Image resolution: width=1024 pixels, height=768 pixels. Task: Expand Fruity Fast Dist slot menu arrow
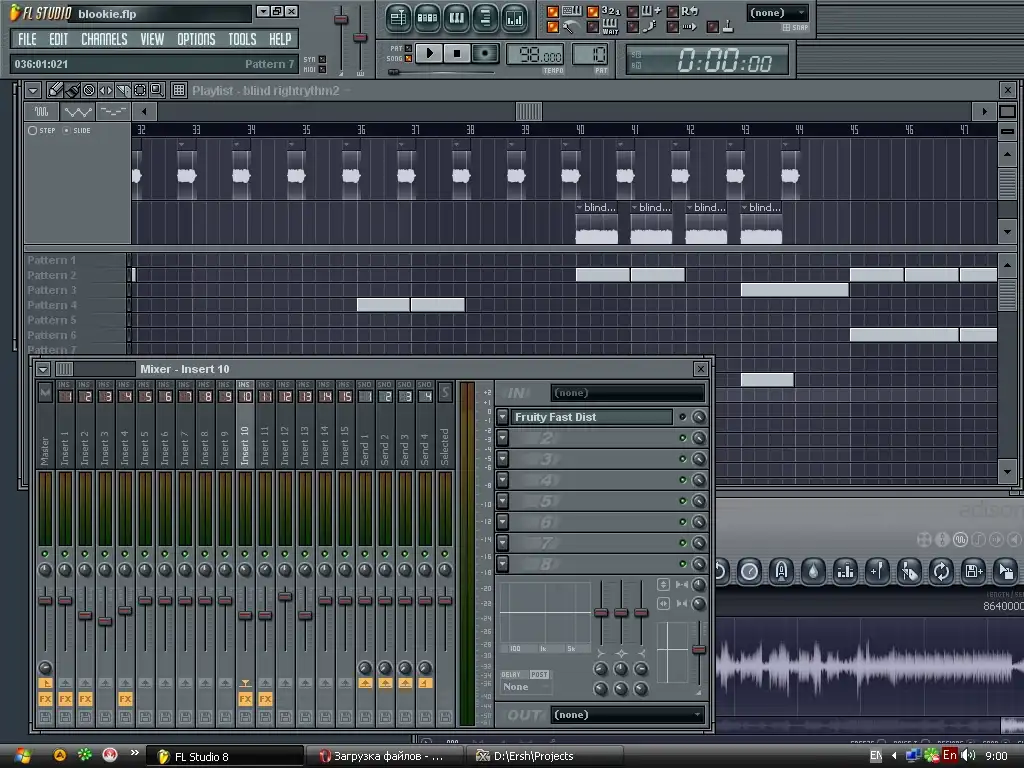(x=502, y=417)
